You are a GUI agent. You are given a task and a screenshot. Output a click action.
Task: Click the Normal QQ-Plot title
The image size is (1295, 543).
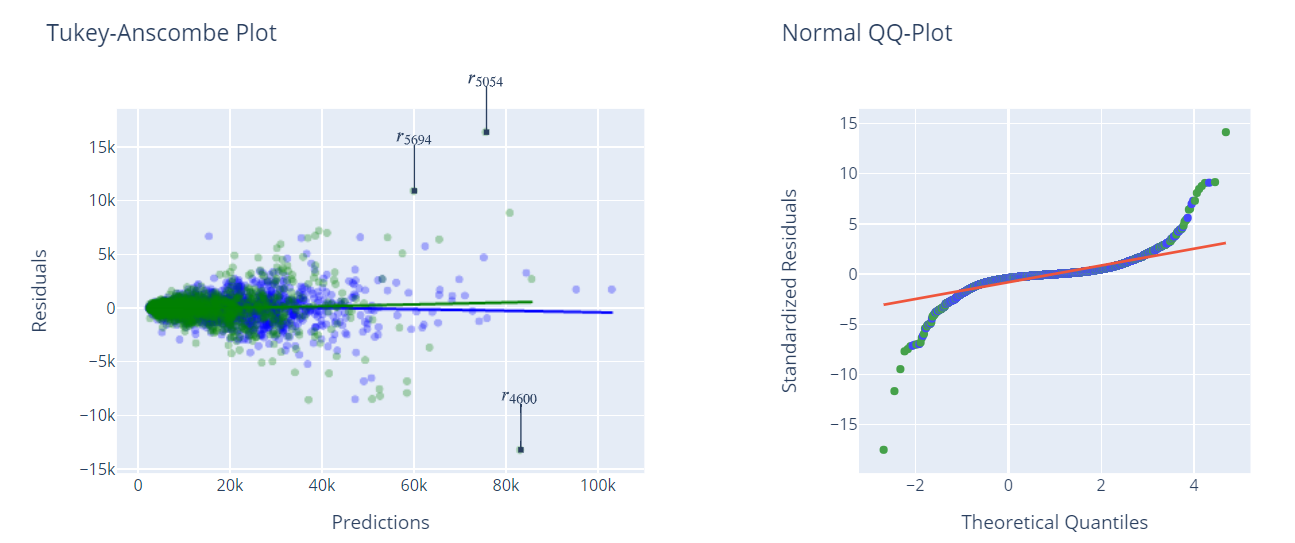coord(867,33)
